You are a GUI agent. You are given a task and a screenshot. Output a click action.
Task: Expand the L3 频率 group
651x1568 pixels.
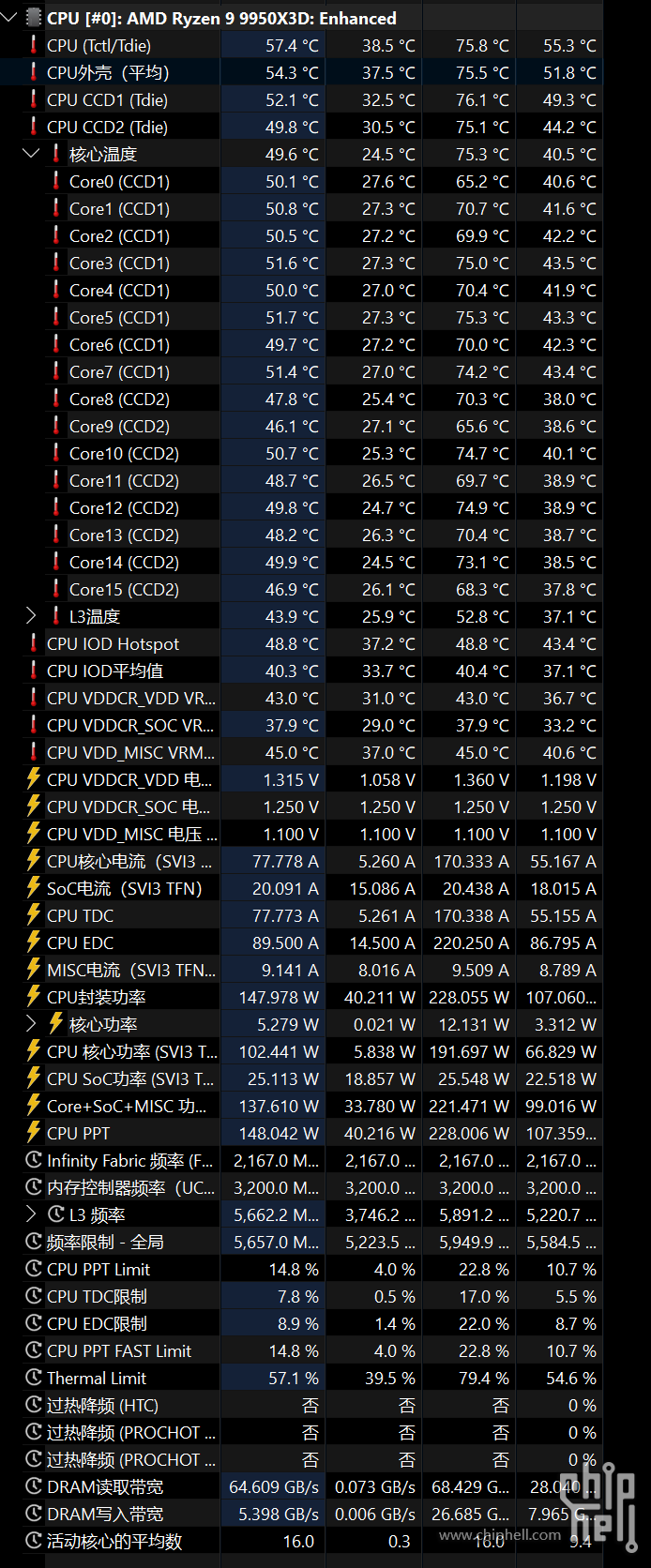(x=31, y=1214)
